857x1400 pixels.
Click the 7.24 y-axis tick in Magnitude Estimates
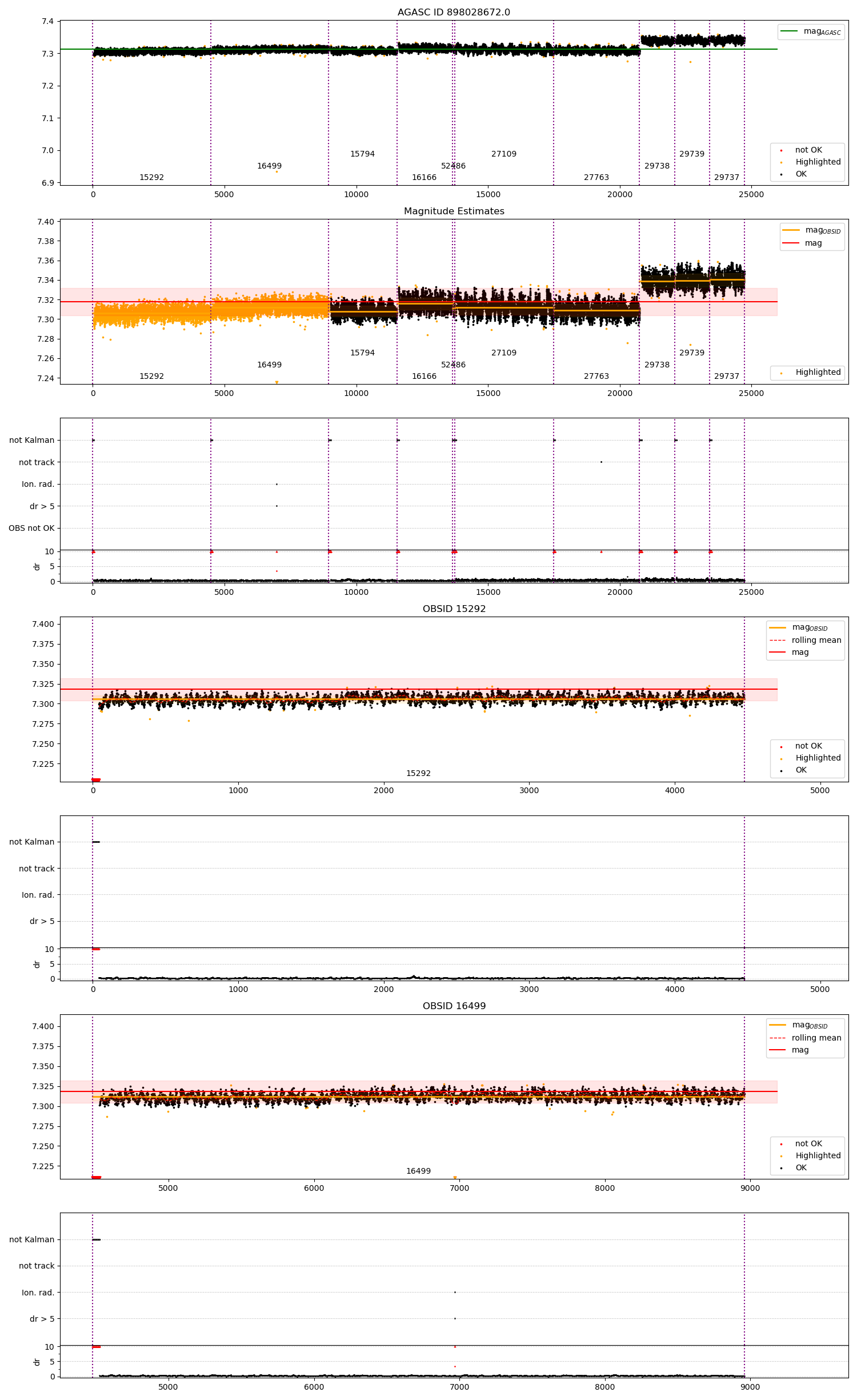coord(45,378)
